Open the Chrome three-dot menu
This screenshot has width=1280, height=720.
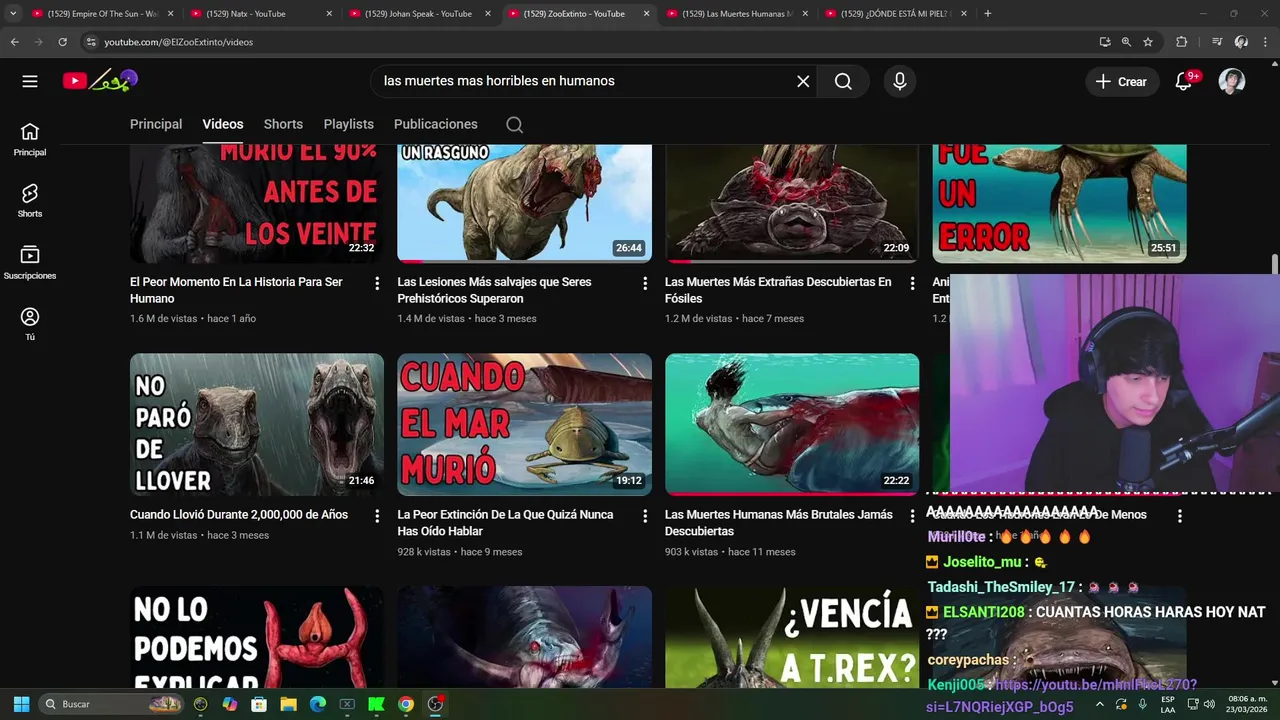(x=1265, y=42)
